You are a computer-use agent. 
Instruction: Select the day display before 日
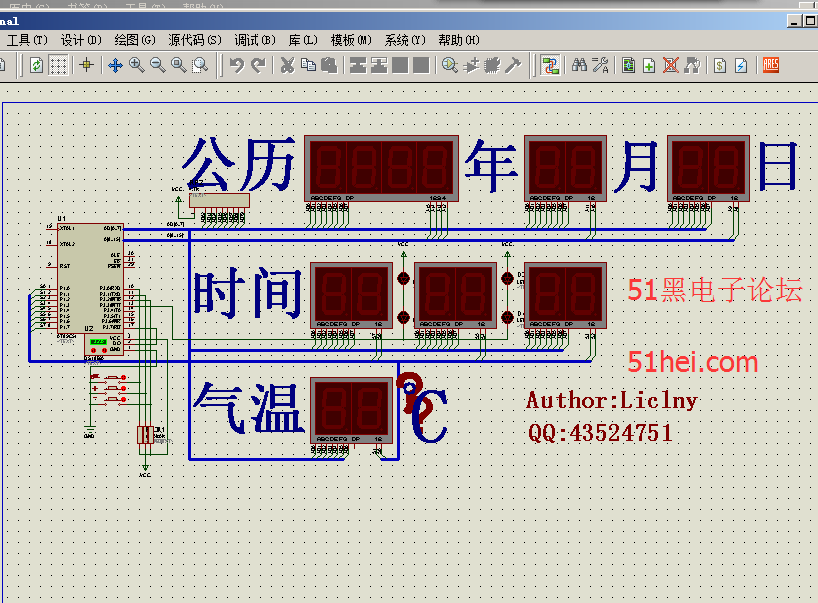coord(708,168)
